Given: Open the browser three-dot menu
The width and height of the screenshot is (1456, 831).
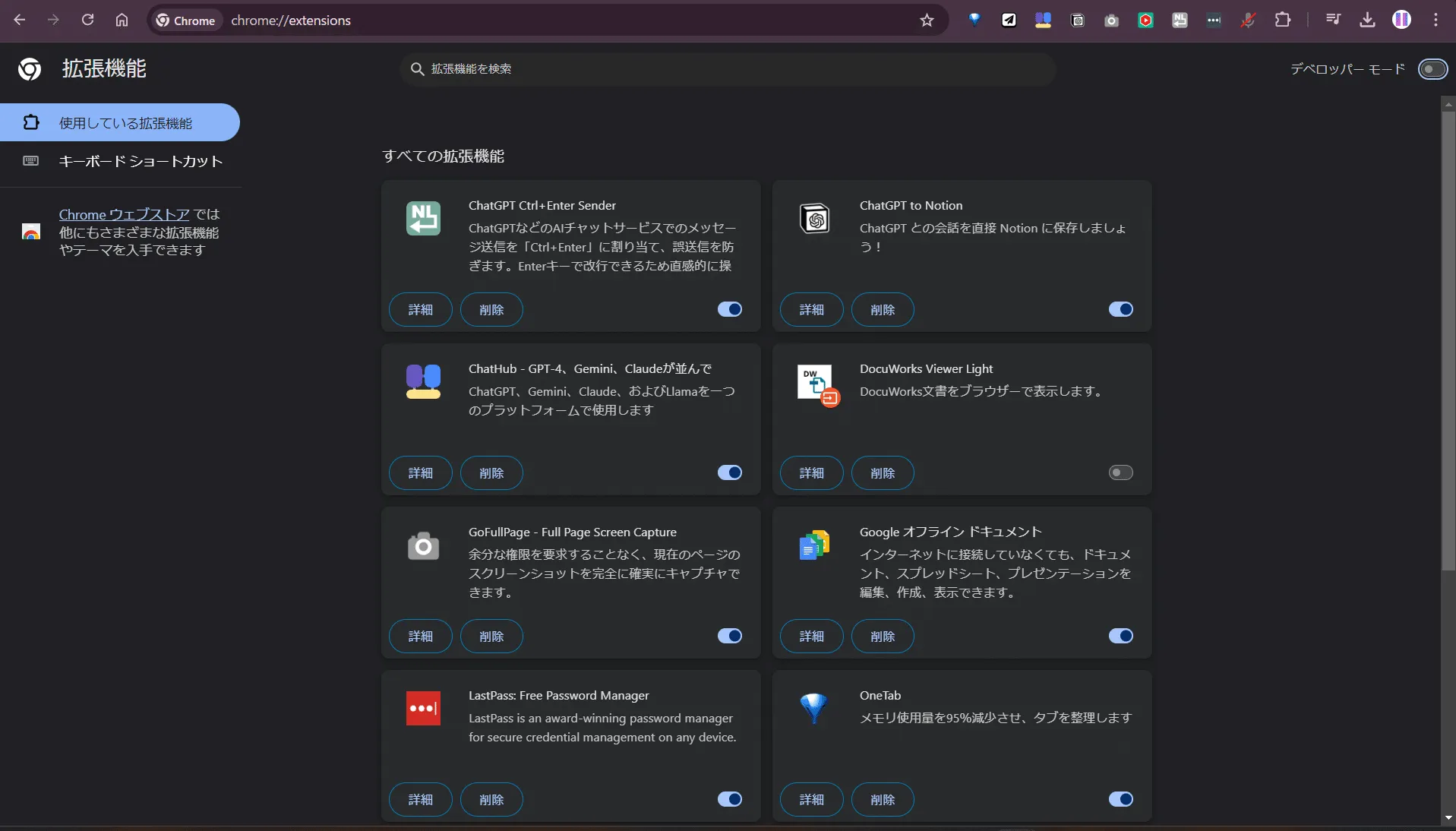Looking at the screenshot, I should [x=1435, y=20].
